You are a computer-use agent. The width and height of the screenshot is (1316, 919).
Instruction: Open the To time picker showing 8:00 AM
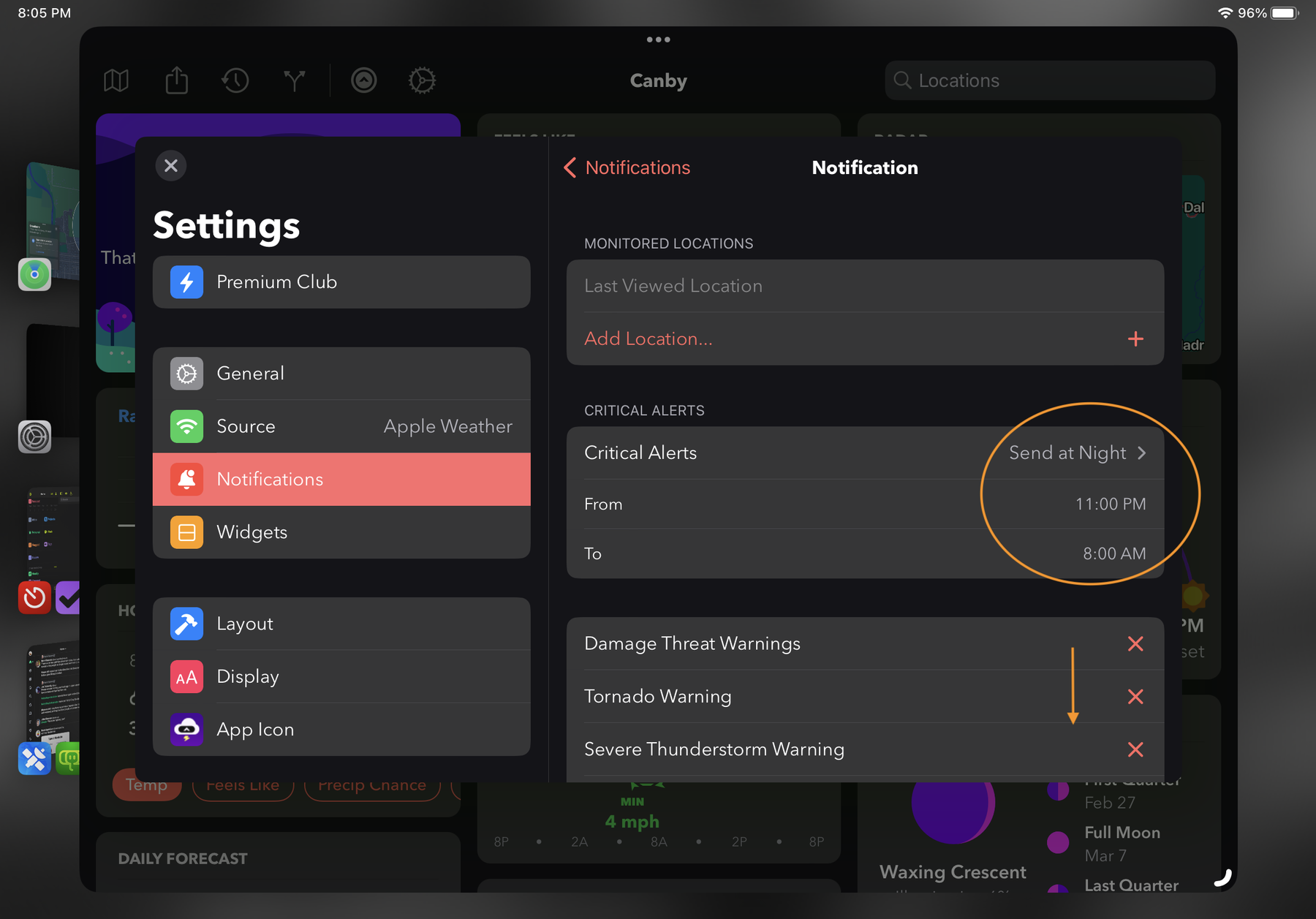(x=1114, y=553)
